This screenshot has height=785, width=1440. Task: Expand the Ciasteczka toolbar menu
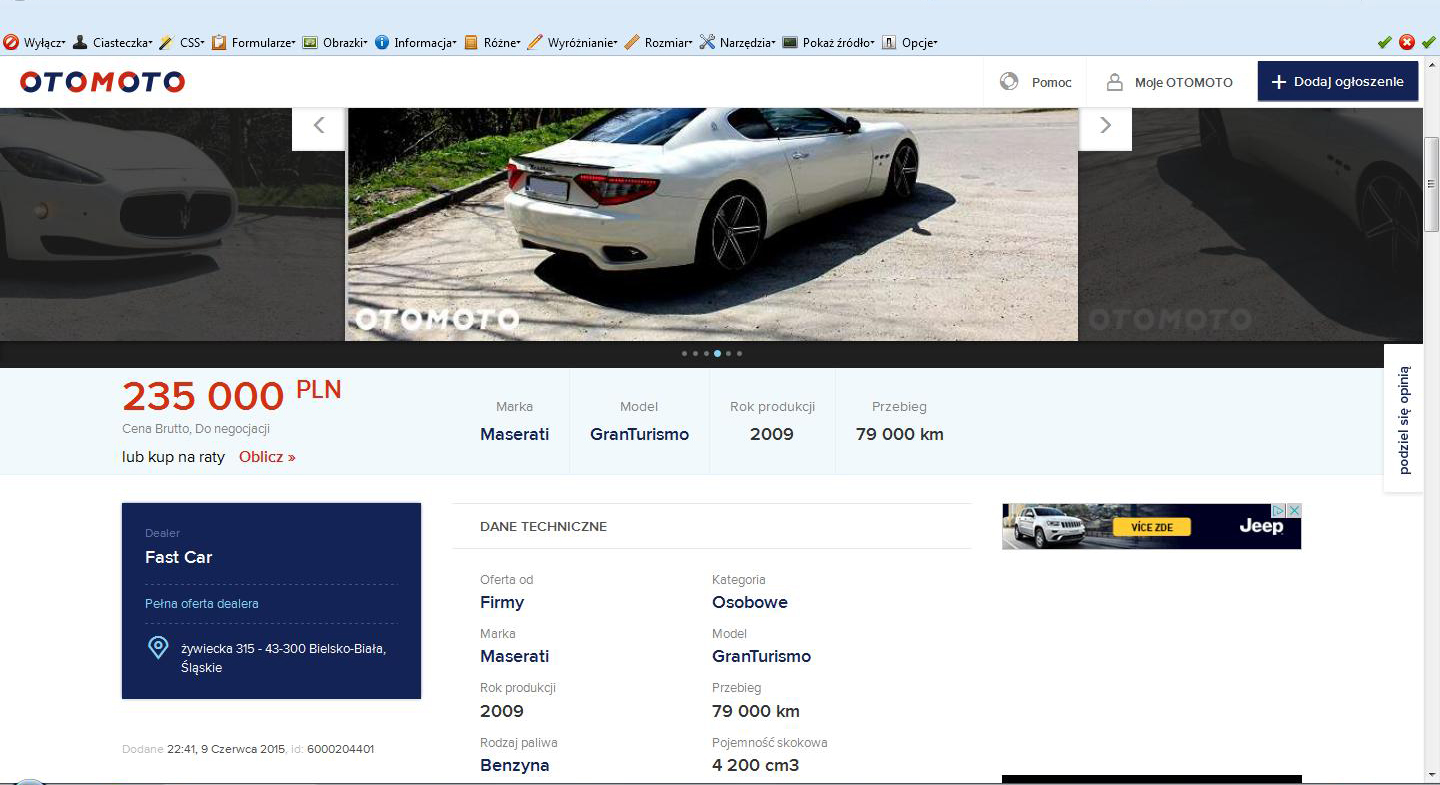click(113, 43)
